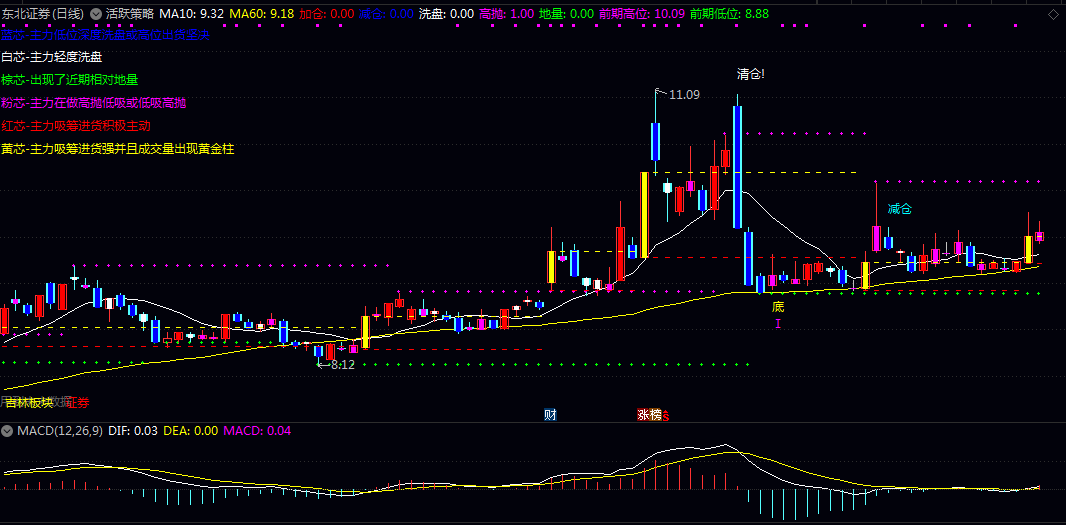Click the 减仓 signal label
This screenshot has width=1066, height=525.
tap(899, 209)
